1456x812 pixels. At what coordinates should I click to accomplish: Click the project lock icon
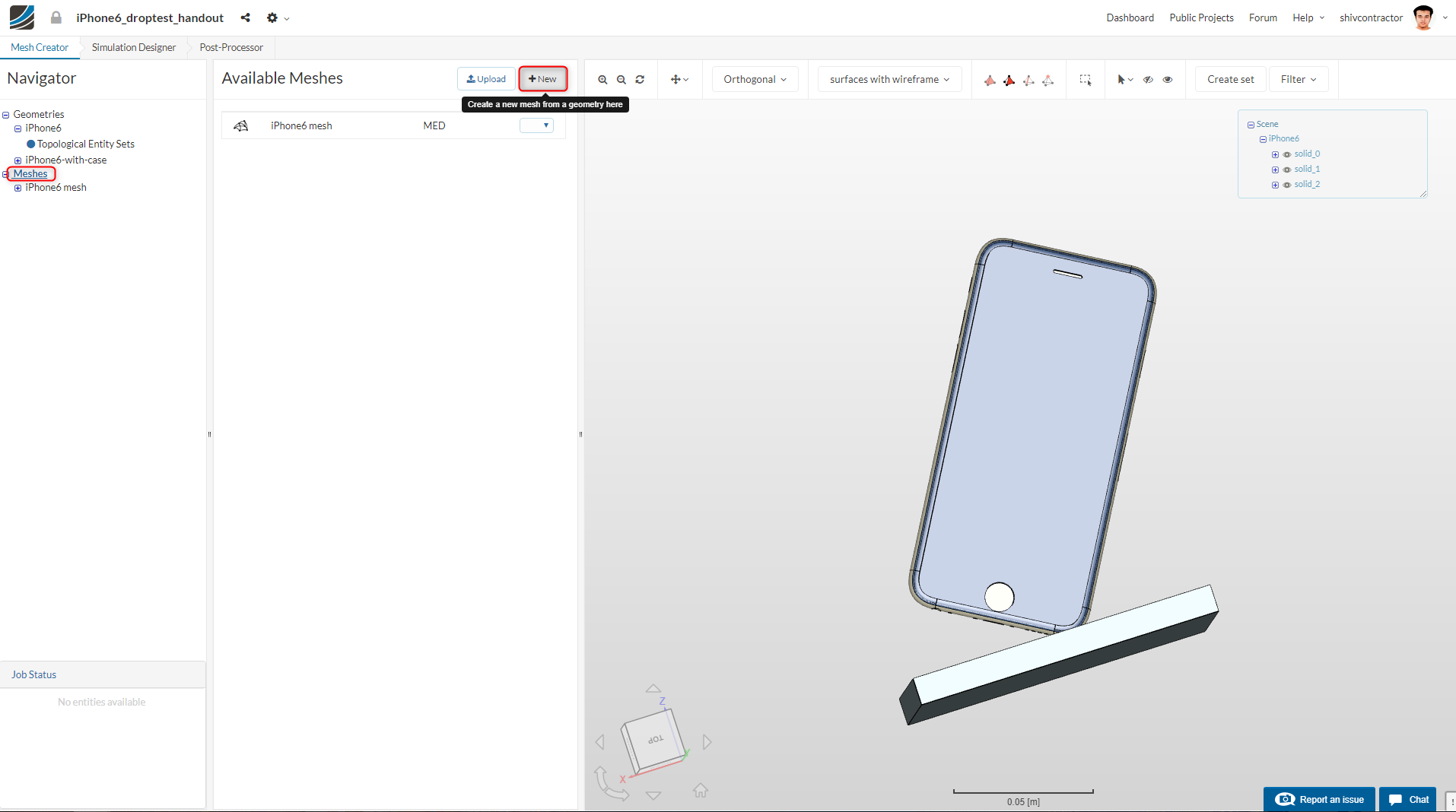coord(56,17)
